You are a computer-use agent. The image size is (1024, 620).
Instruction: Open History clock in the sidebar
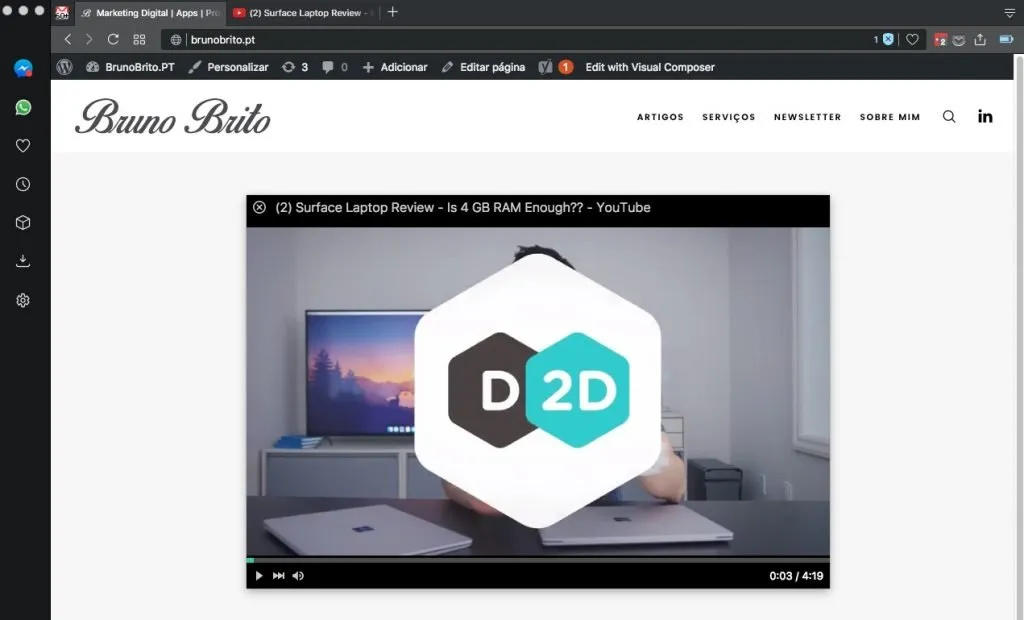tap(23, 184)
